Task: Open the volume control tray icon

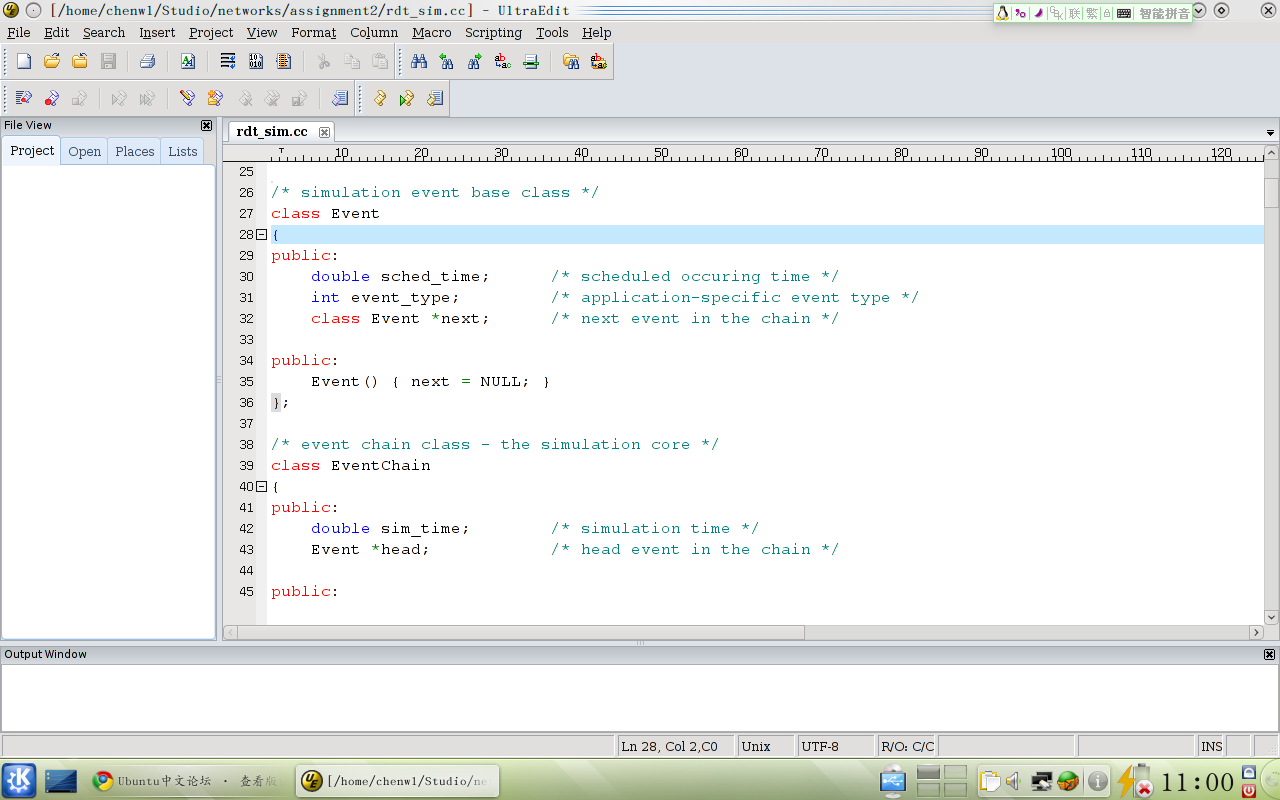Action: 1013,781
